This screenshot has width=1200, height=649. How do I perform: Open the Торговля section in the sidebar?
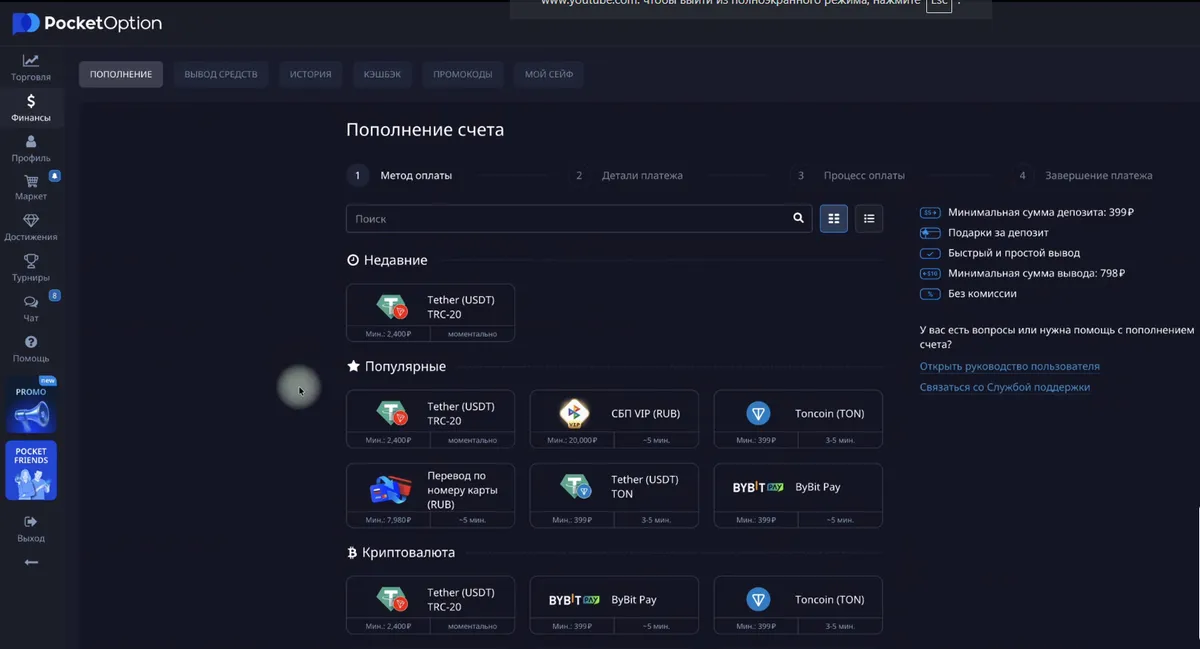pyautogui.click(x=31, y=67)
